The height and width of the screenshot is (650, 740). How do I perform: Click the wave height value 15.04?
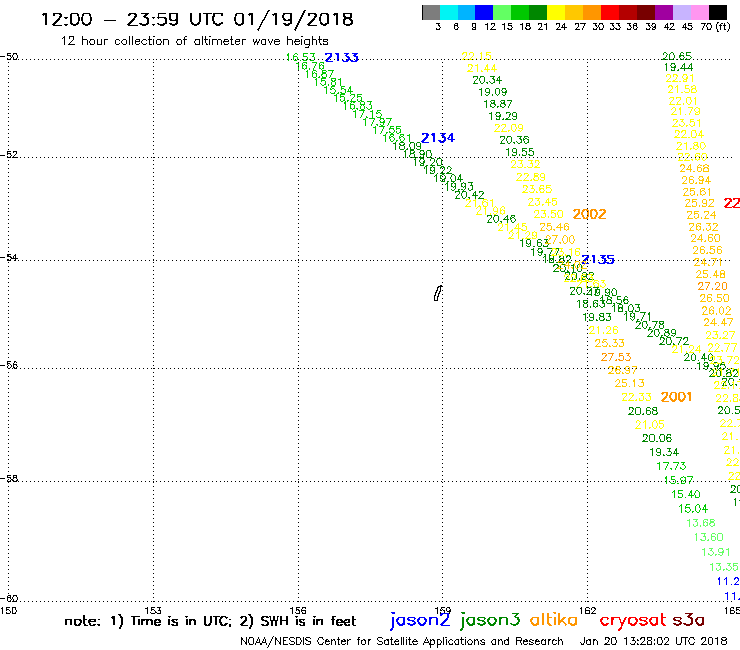[x=693, y=509]
